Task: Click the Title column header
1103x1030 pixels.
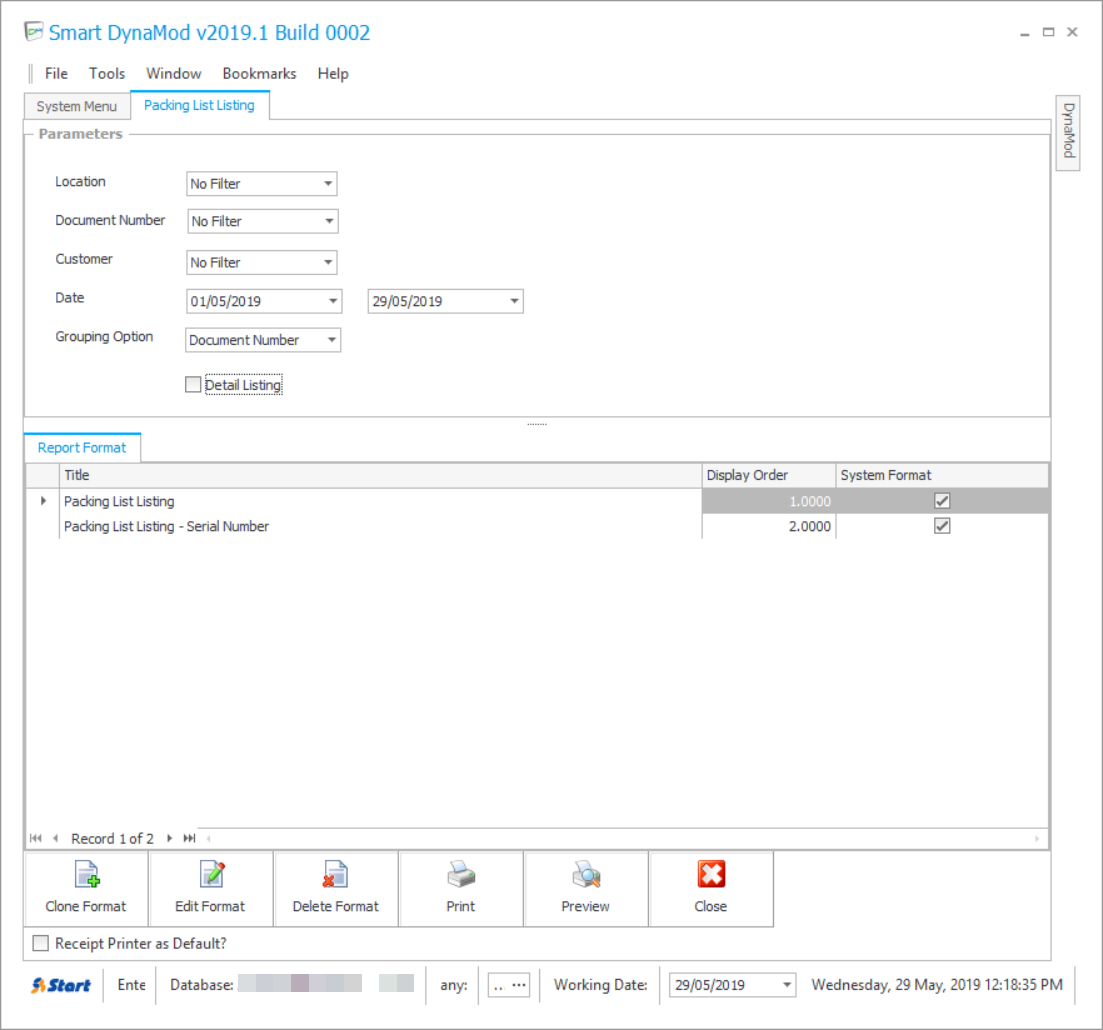Action: [x=381, y=475]
